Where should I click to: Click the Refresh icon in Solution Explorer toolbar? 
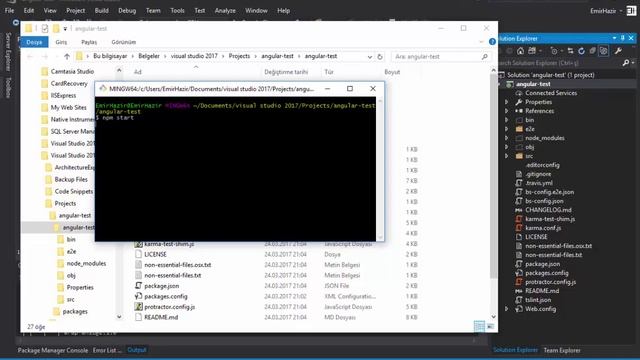tap(581, 51)
